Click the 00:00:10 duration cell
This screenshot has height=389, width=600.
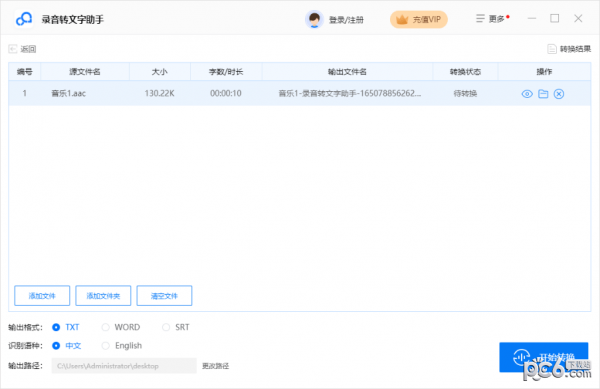[226, 93]
